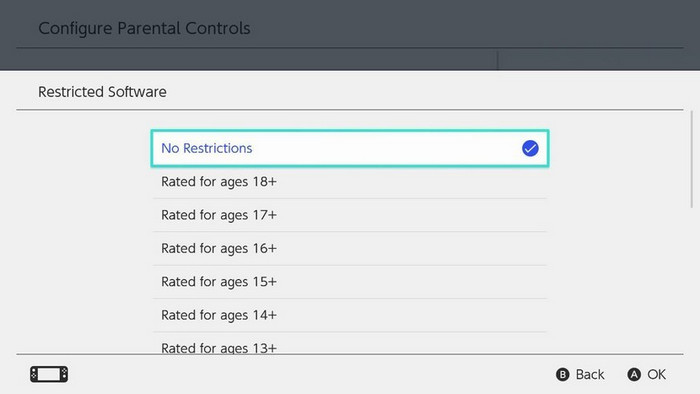This screenshot has width=700, height=394.
Task: Click the blue checkmark on No Restrictions
Action: (x=530, y=148)
